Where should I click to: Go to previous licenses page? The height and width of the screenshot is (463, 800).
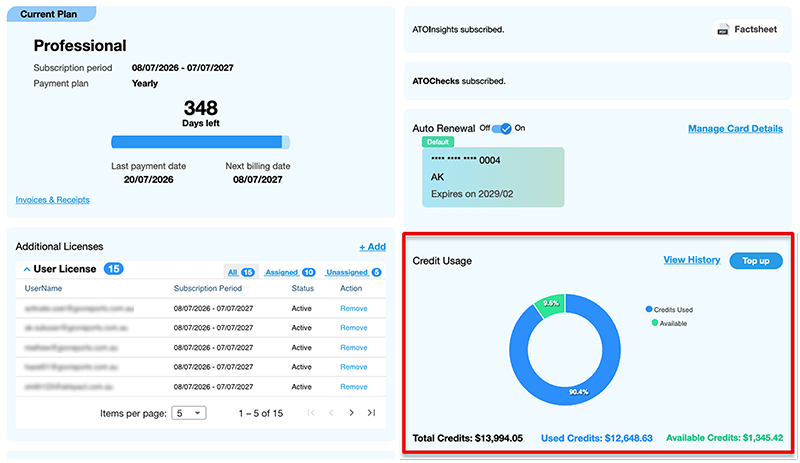(331, 413)
